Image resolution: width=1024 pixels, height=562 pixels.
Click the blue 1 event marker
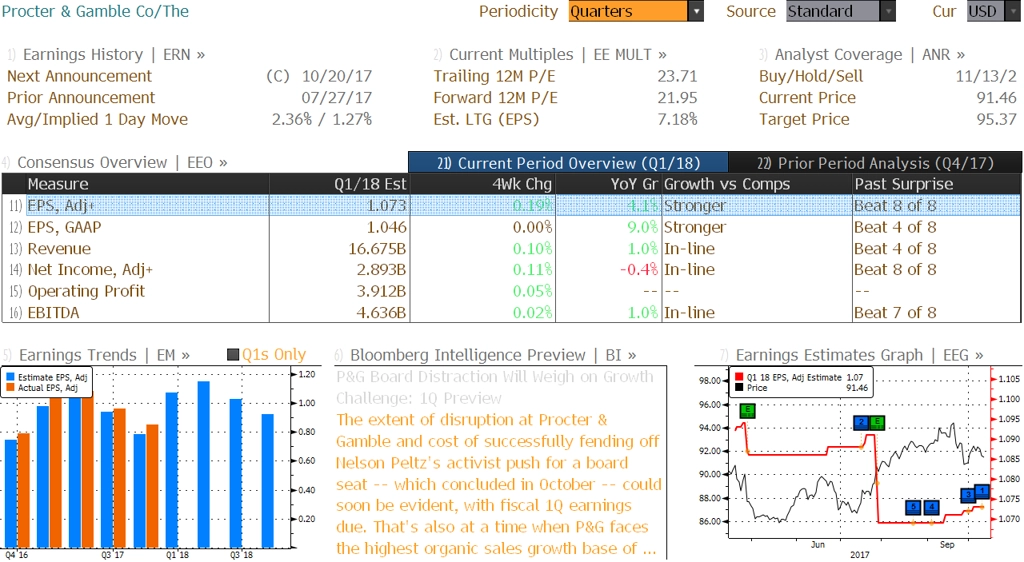tap(982, 490)
